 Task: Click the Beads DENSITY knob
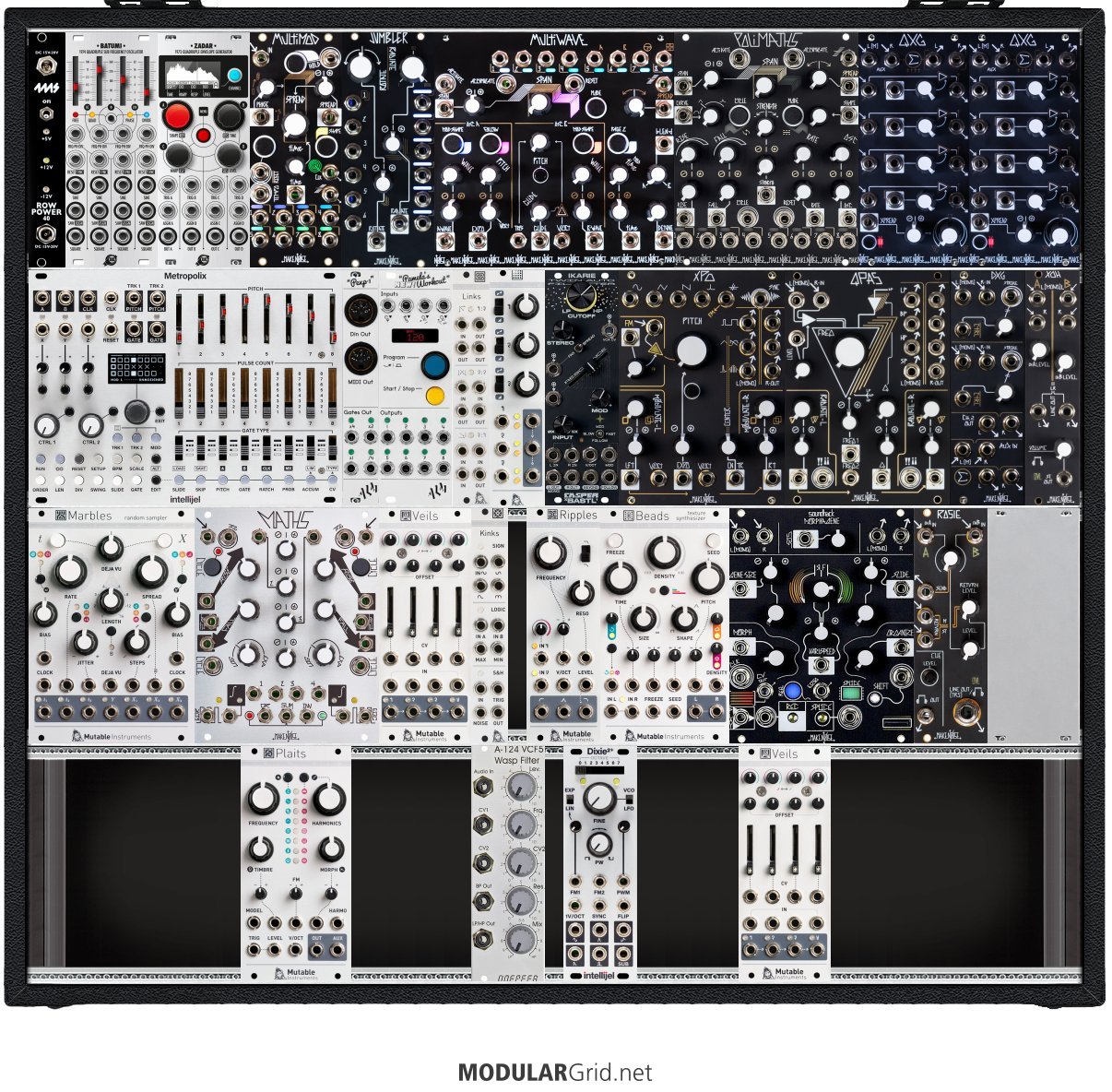coord(662,552)
